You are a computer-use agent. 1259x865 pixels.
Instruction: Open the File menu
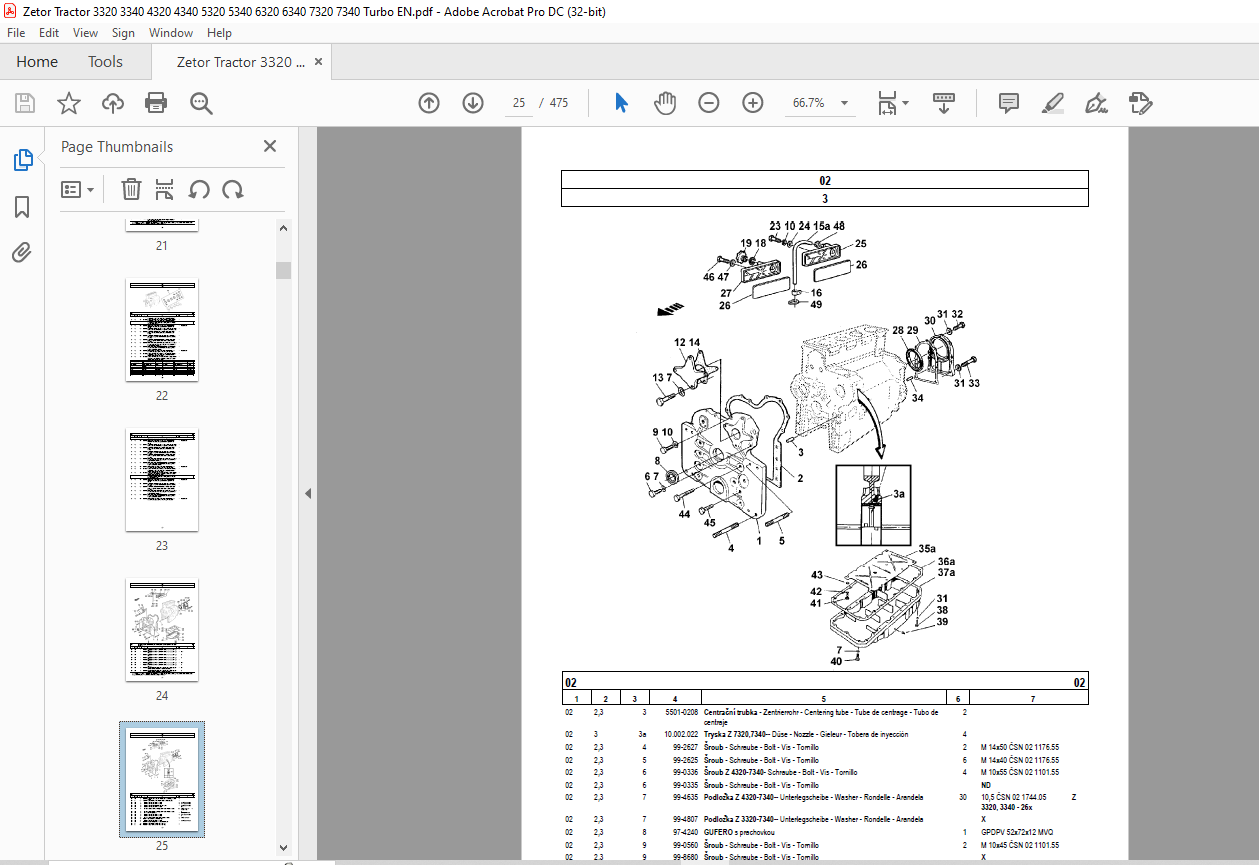[16, 33]
